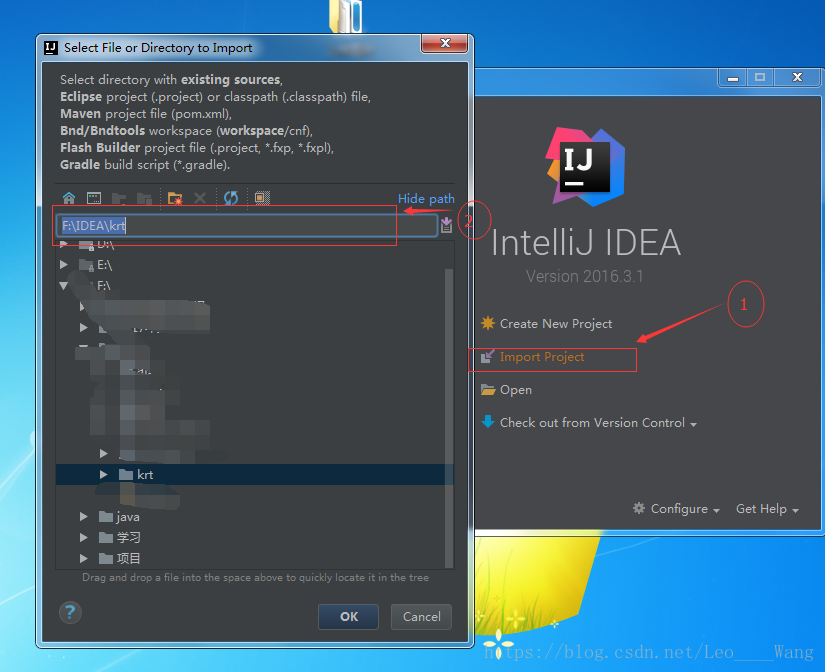The image size is (825, 672).
Task: Click the Version Control download arrow icon
Action: [488, 422]
